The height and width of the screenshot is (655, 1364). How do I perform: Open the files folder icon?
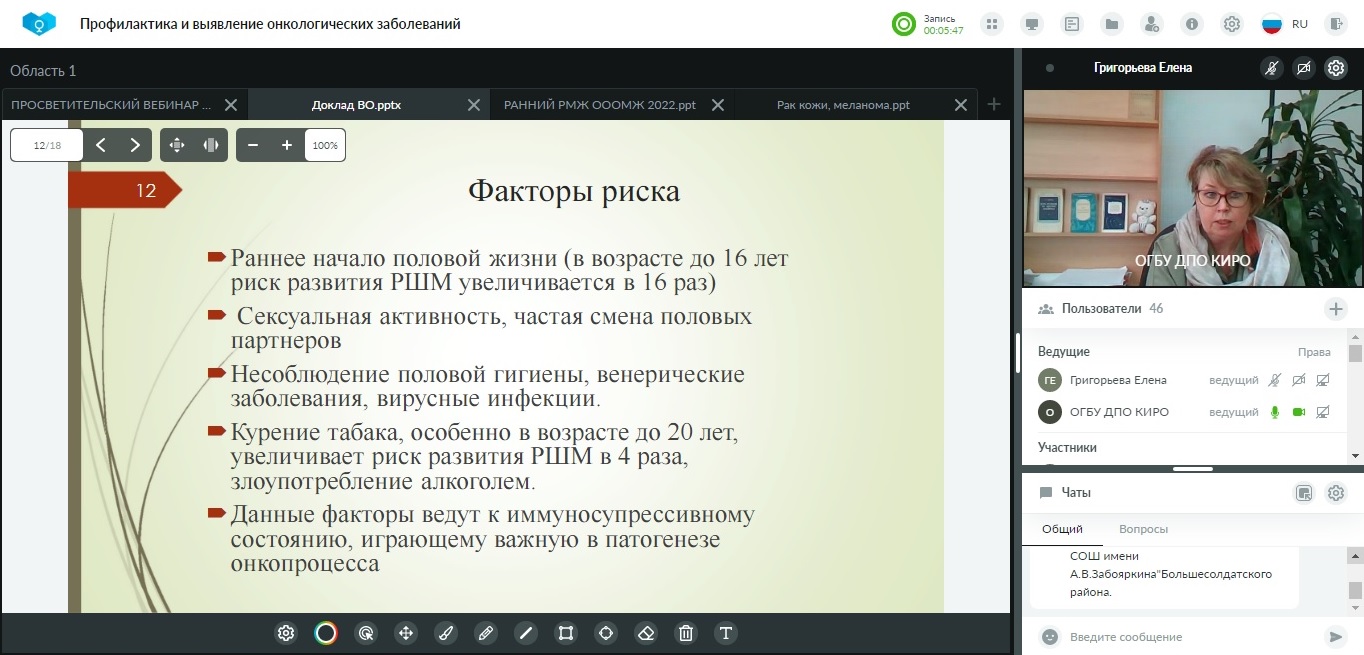click(1112, 24)
